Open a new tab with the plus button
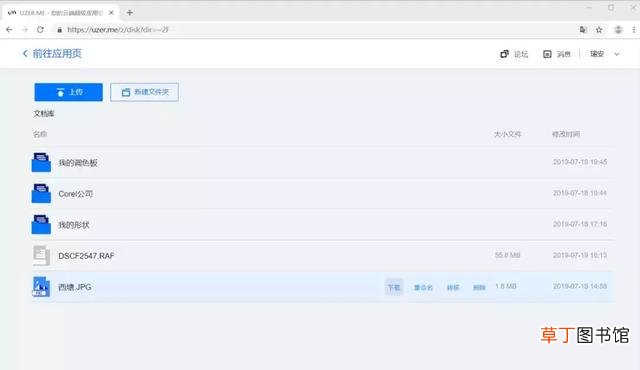This screenshot has height=370, width=640. click(x=130, y=13)
